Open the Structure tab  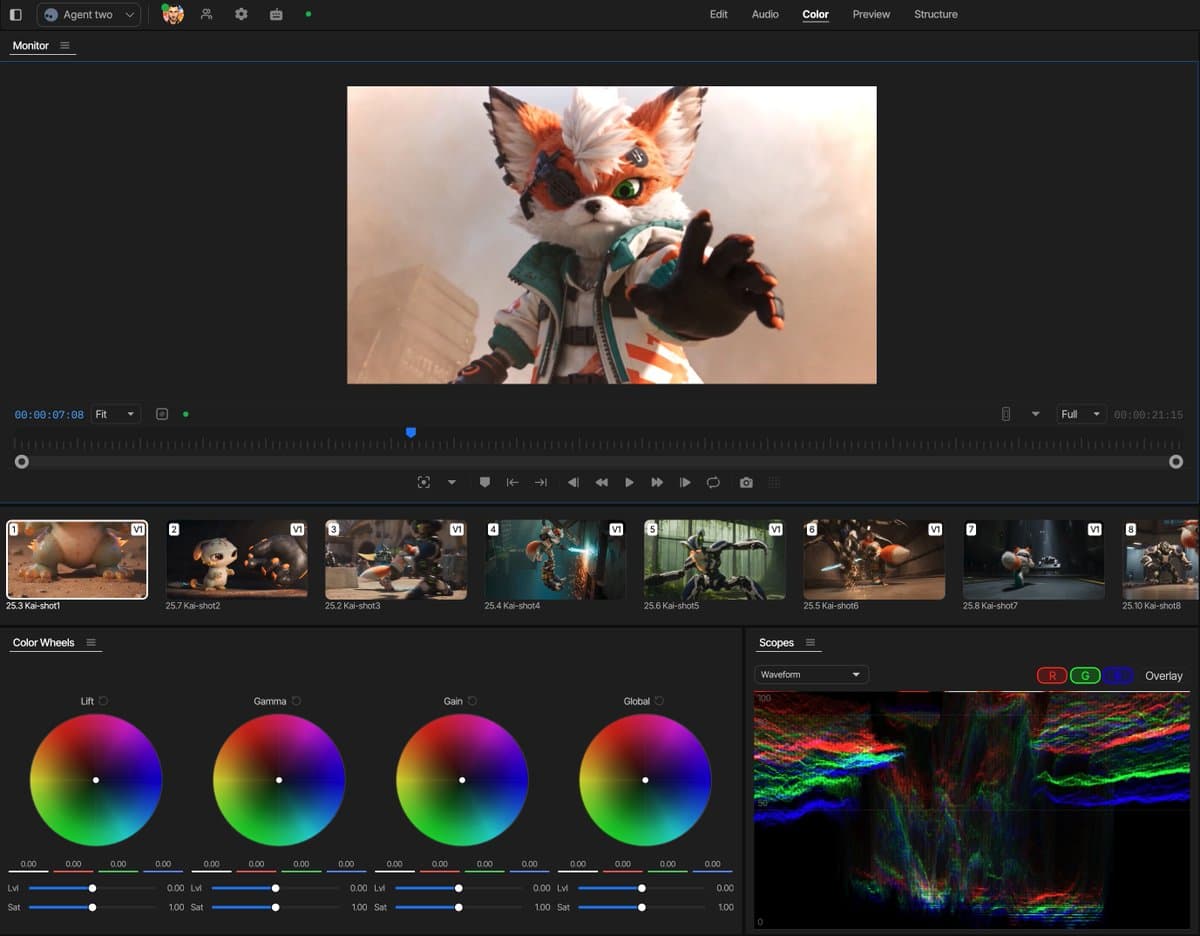[935, 14]
